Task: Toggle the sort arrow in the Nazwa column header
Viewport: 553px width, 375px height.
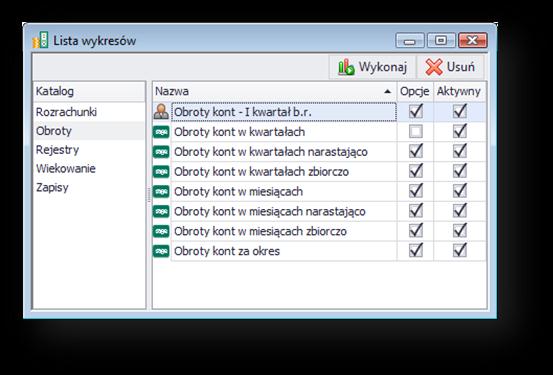Action: [388, 91]
